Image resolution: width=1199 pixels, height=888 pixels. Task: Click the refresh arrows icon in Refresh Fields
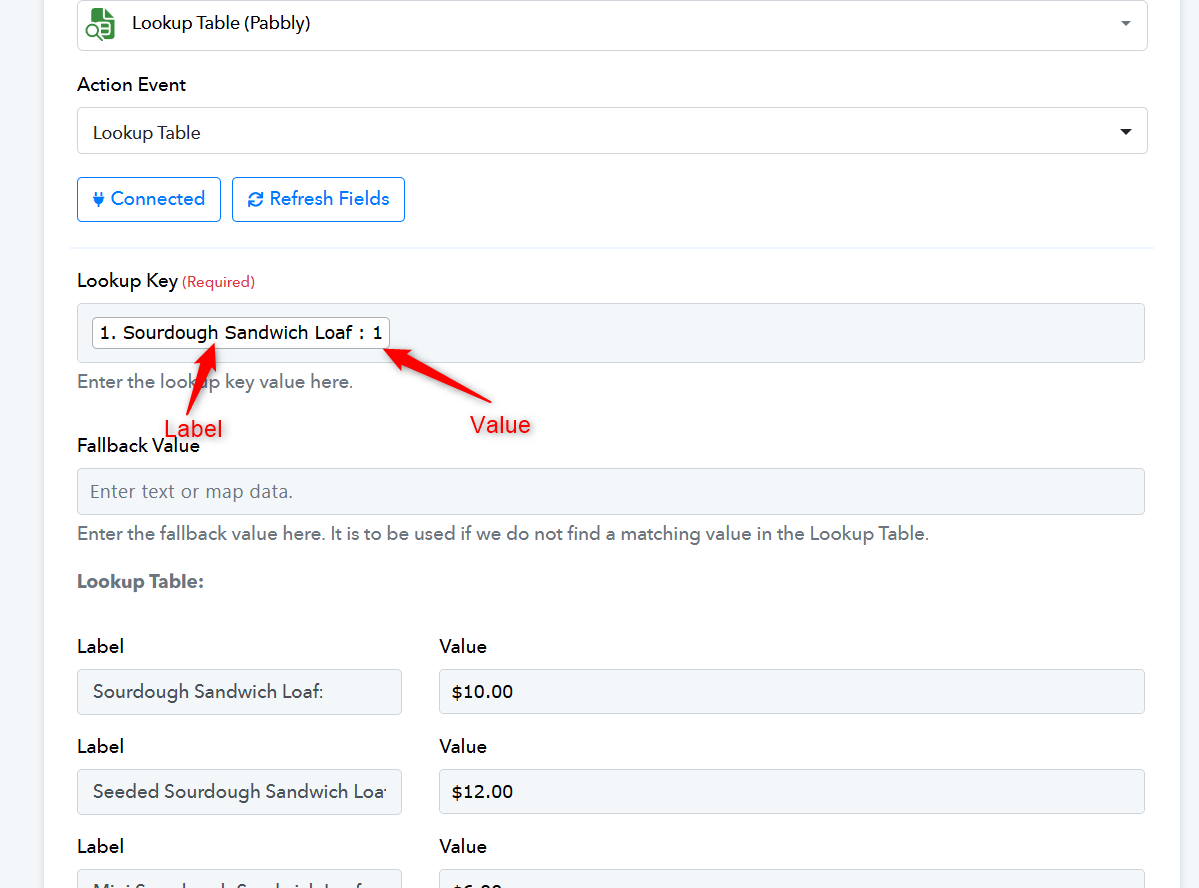pyautogui.click(x=255, y=200)
